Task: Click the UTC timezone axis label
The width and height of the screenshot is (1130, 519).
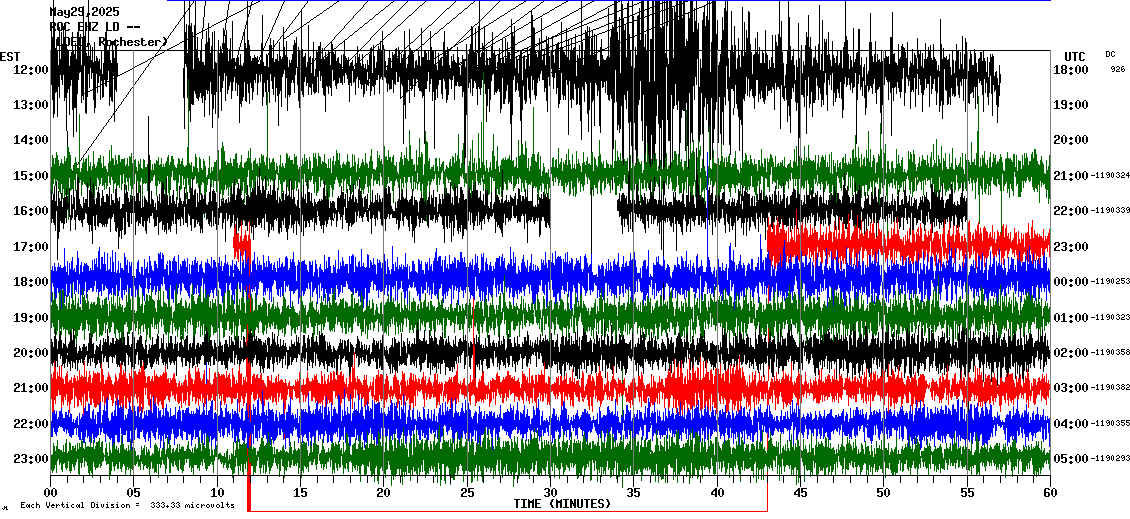Action: [x=1074, y=56]
